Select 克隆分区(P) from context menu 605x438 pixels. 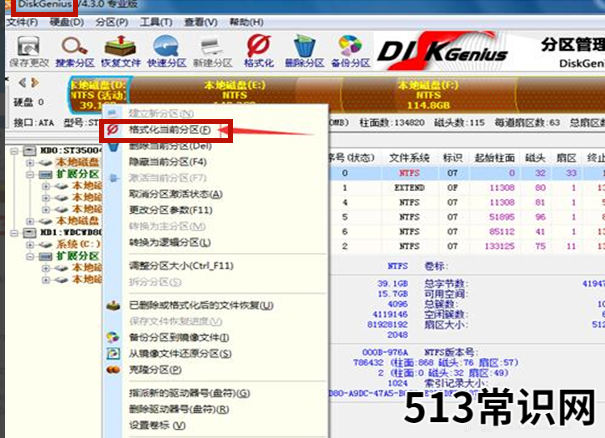pyautogui.click(x=155, y=370)
